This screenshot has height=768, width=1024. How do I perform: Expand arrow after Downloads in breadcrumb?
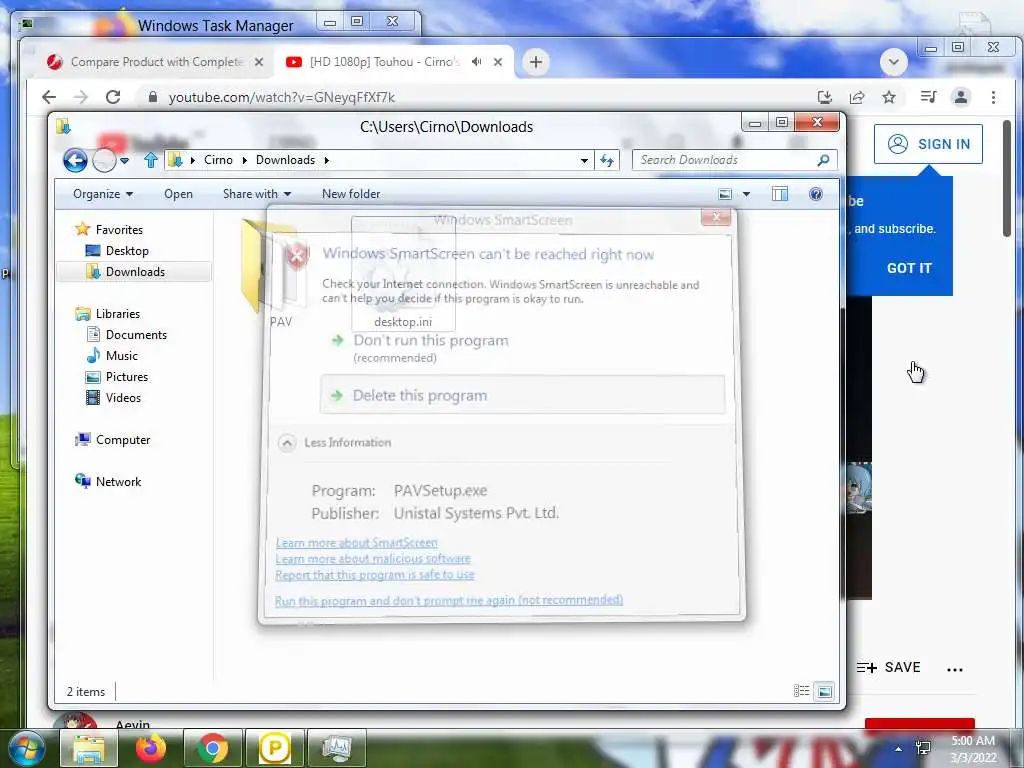tap(327, 160)
